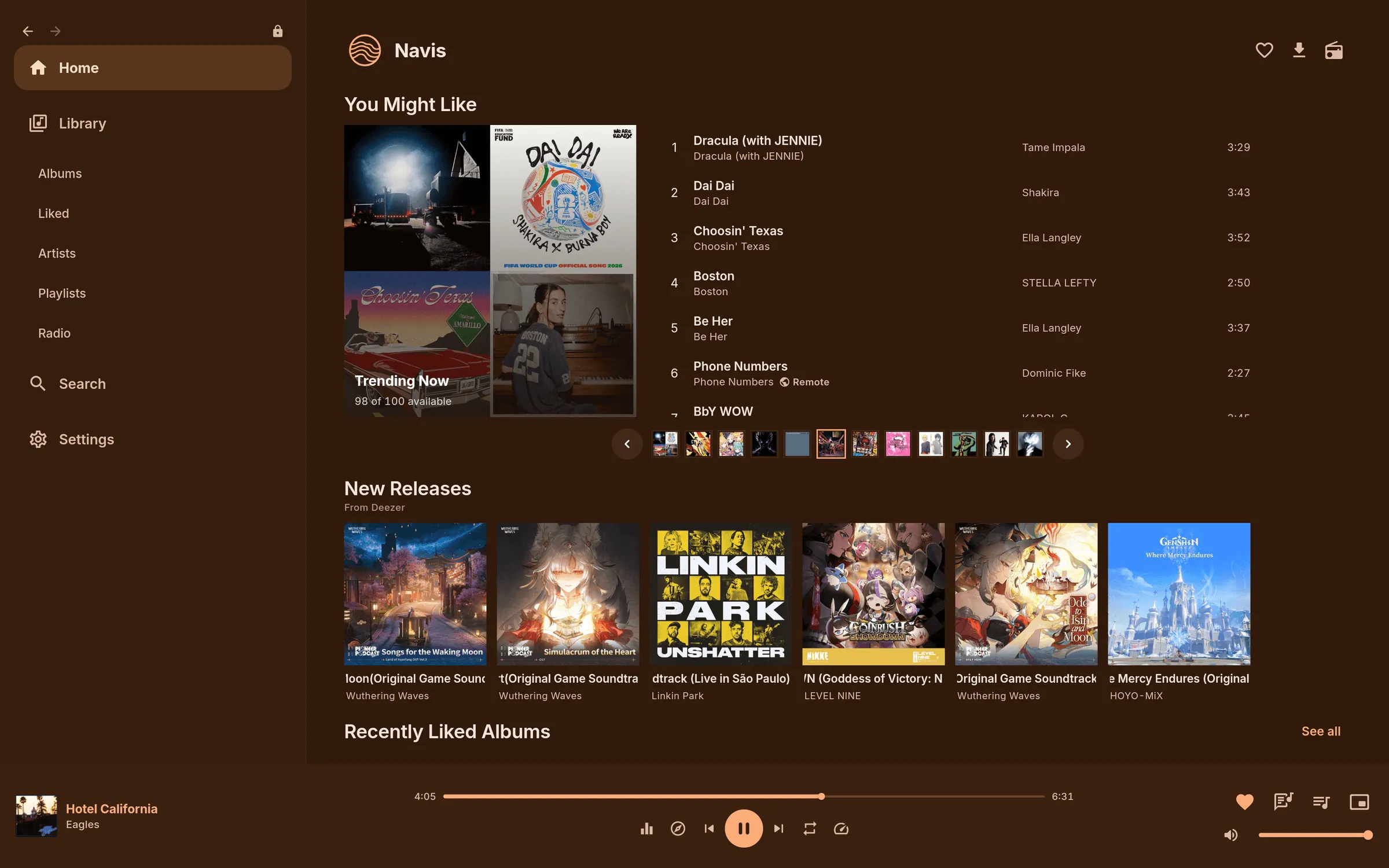Show next mix carousel arrow
This screenshot has height=868, width=1389.
(x=1068, y=444)
